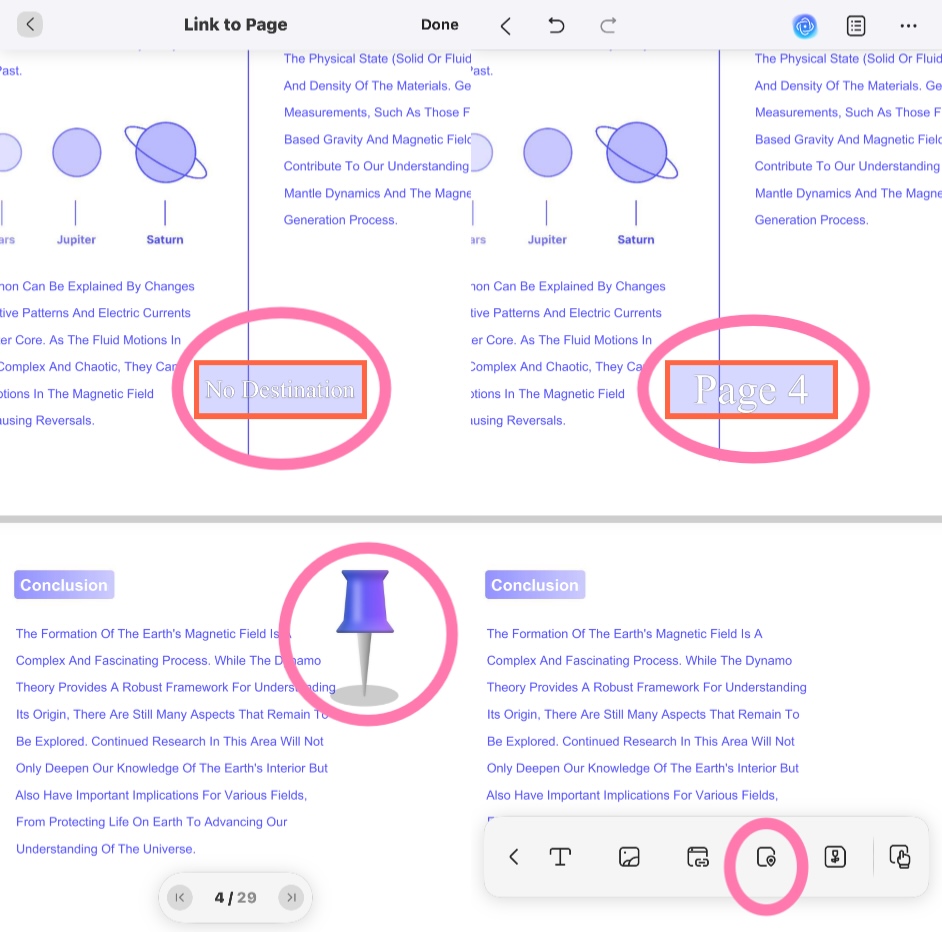This screenshot has width=942, height=932.
Task: Tap the Done button
Action: [x=439, y=25]
